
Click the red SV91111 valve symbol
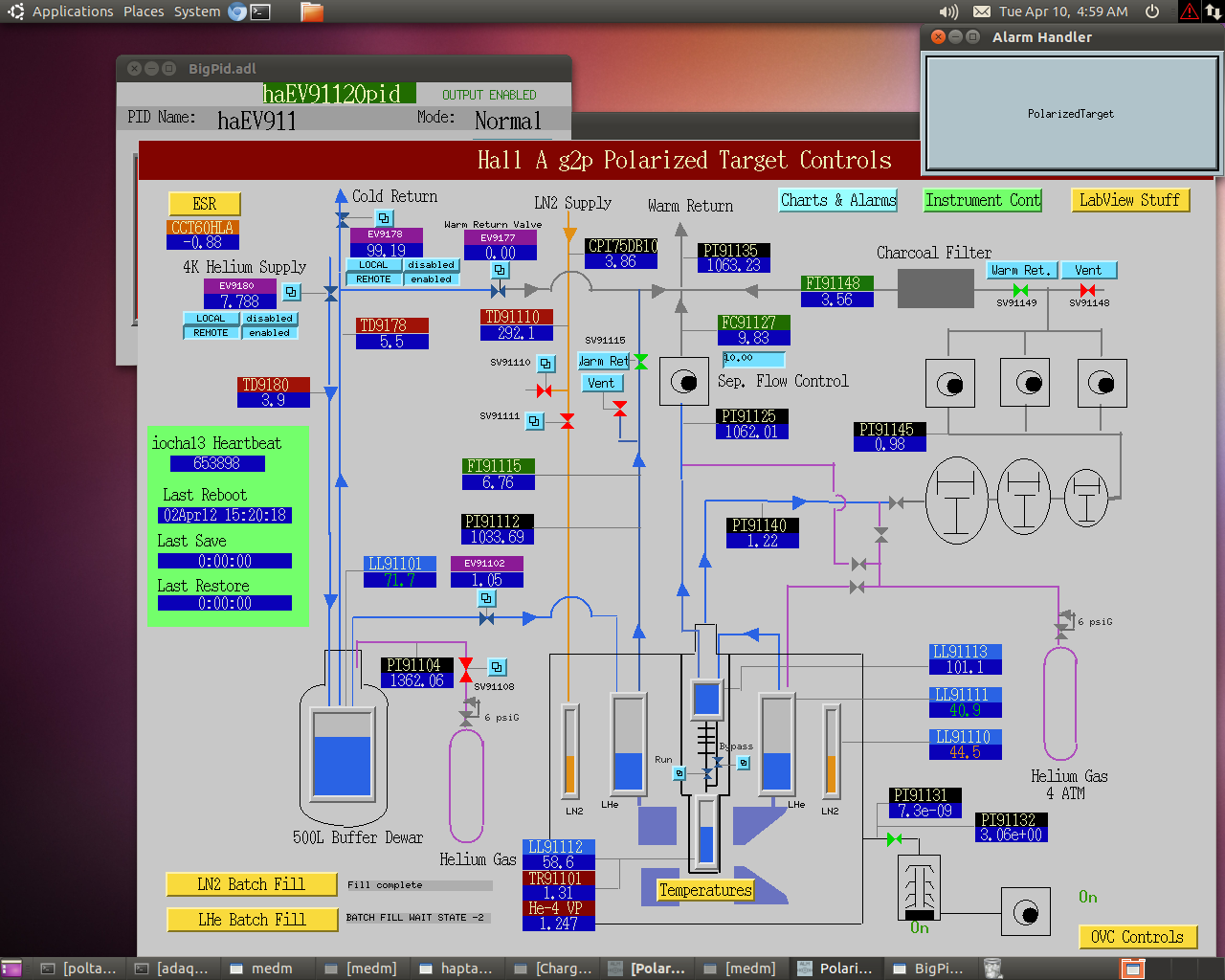coord(568,420)
